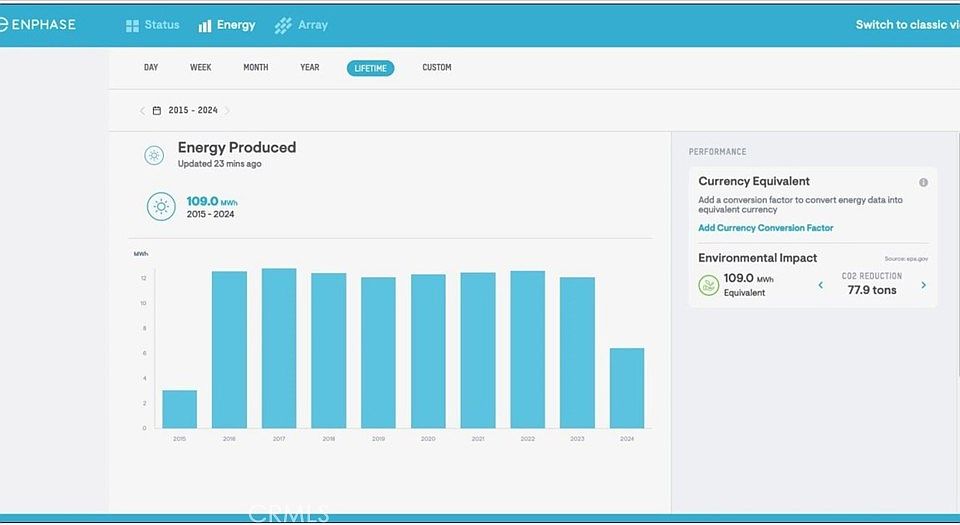Select the Lifetime time range

tap(370, 68)
